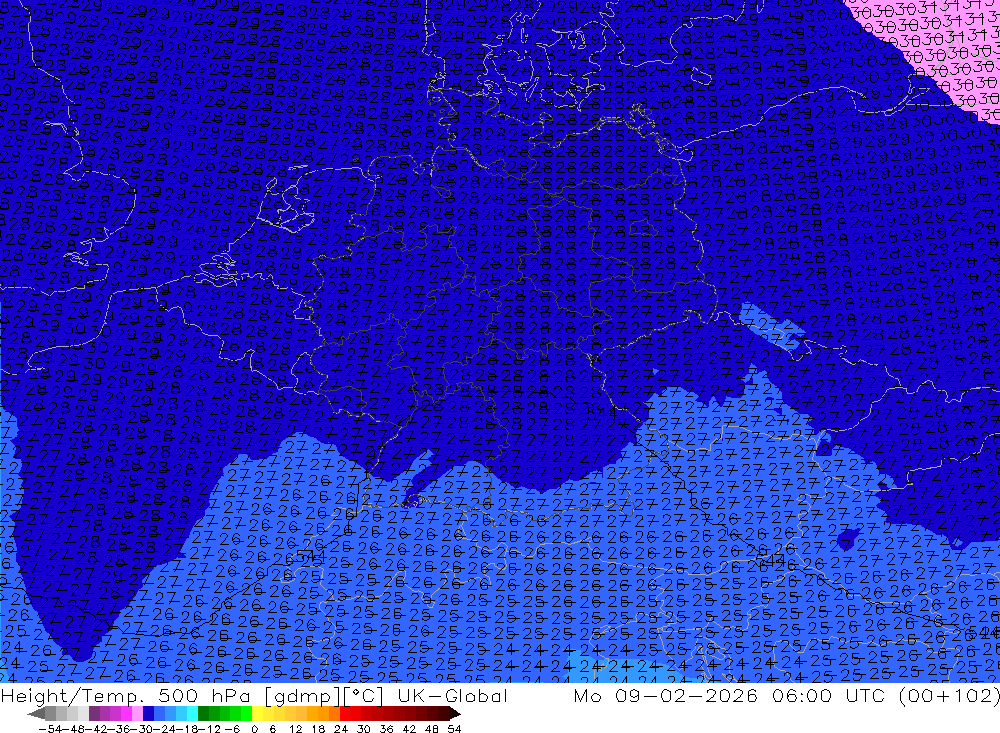The height and width of the screenshot is (733, 1000).
Task: Click the light pink legend swatch
Action: tap(137, 713)
